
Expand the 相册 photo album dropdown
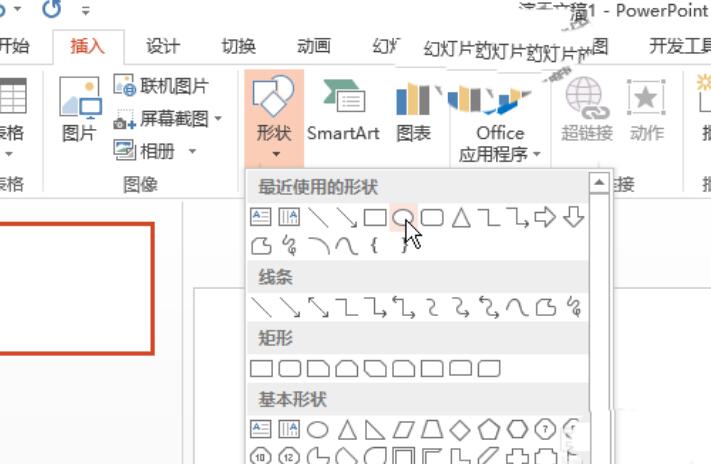pyautogui.click(x=192, y=151)
